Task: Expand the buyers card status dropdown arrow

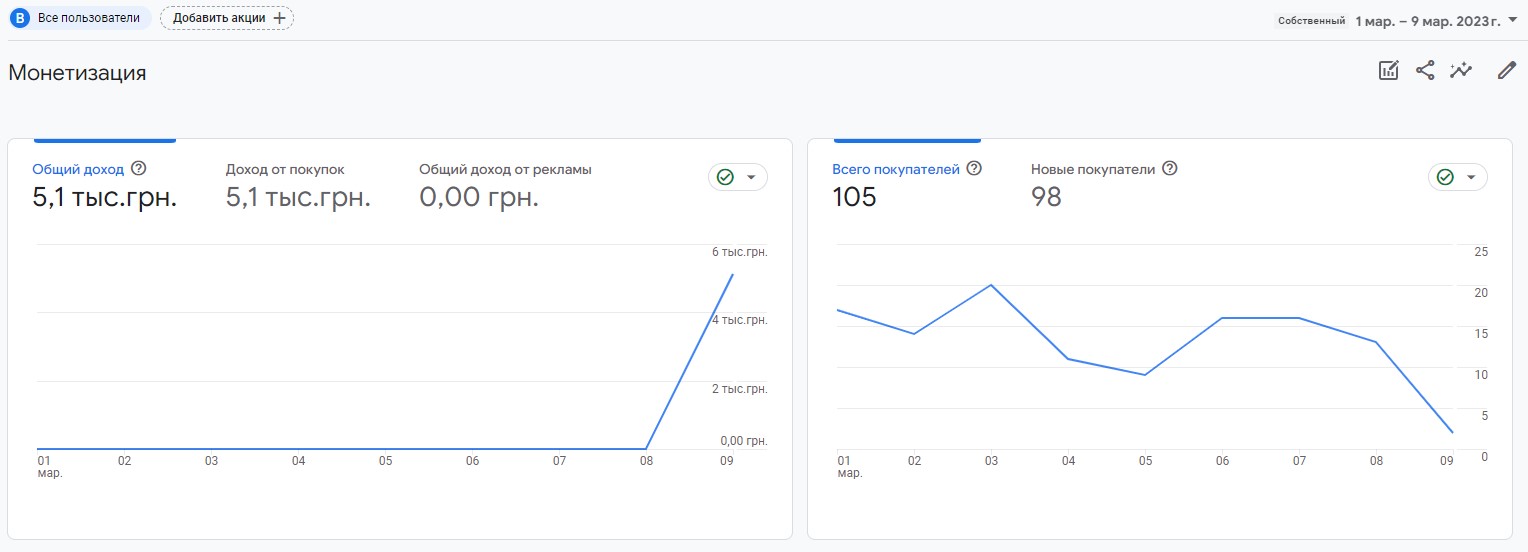Action: [1471, 177]
